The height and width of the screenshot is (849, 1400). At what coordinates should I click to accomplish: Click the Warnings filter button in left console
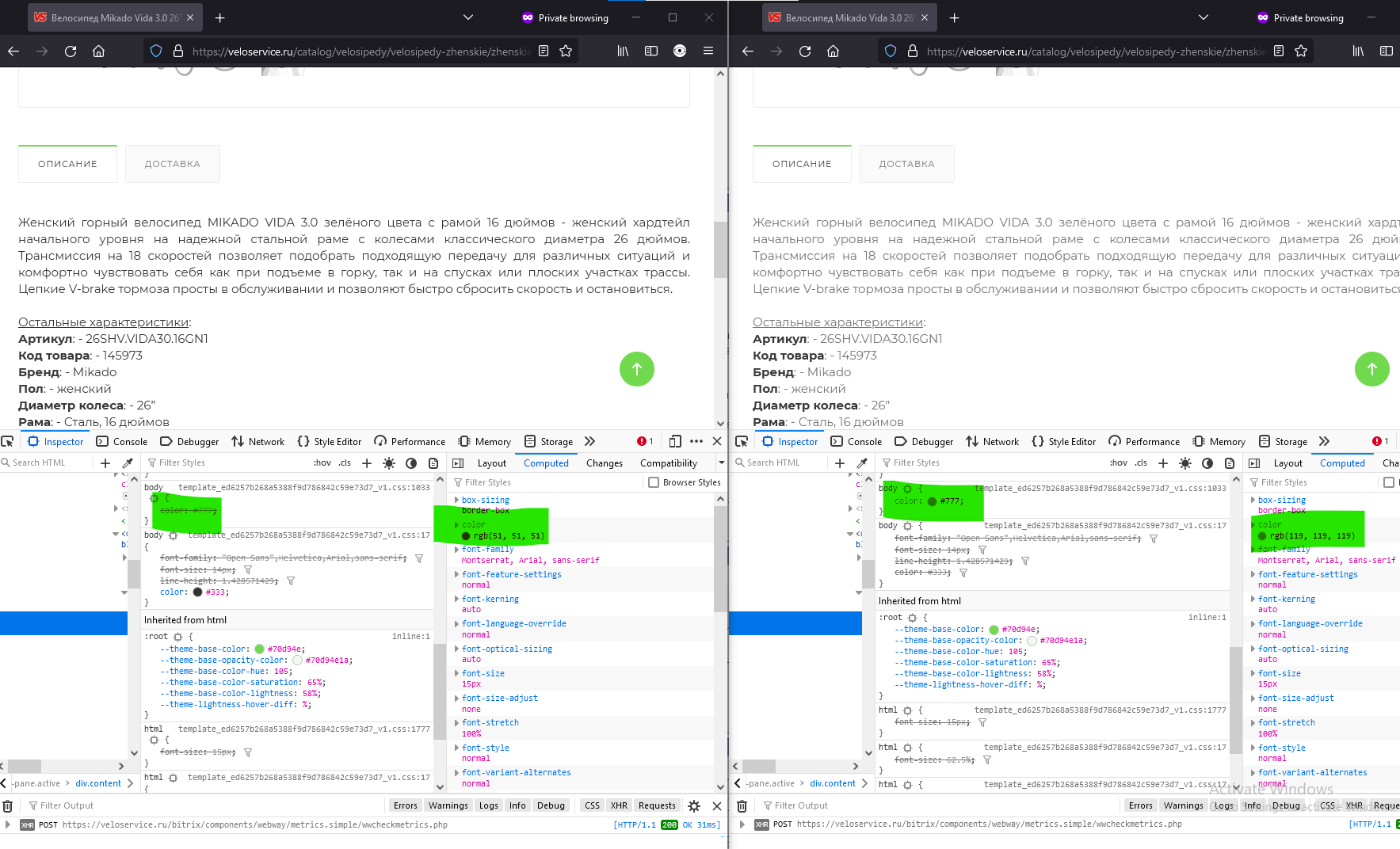click(x=448, y=806)
